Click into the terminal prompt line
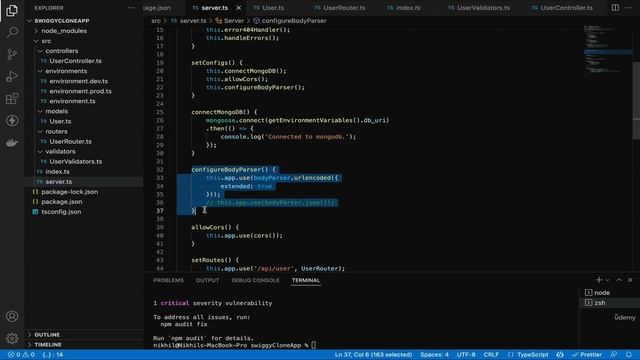The image size is (640, 360). click(313, 345)
